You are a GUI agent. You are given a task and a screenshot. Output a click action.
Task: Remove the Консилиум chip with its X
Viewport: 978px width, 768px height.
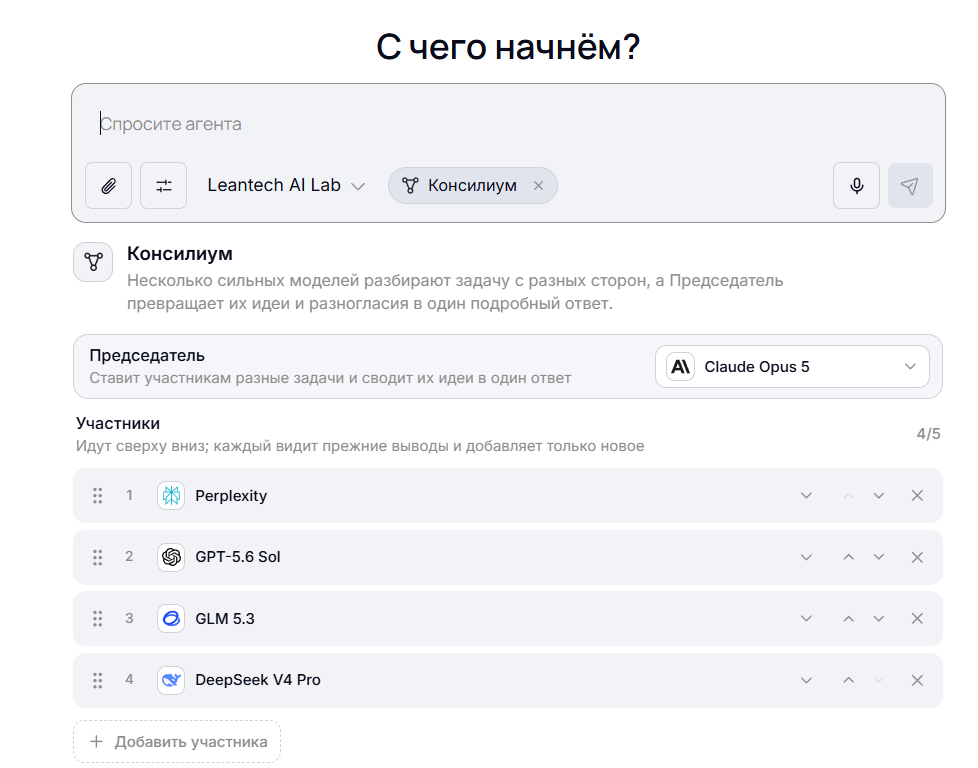tap(538, 185)
